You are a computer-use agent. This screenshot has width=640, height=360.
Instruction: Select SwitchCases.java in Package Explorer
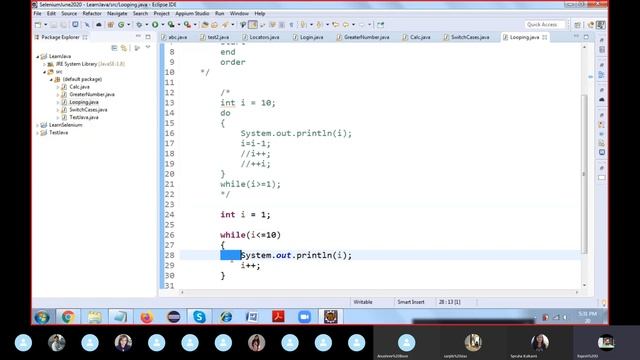pos(88,110)
